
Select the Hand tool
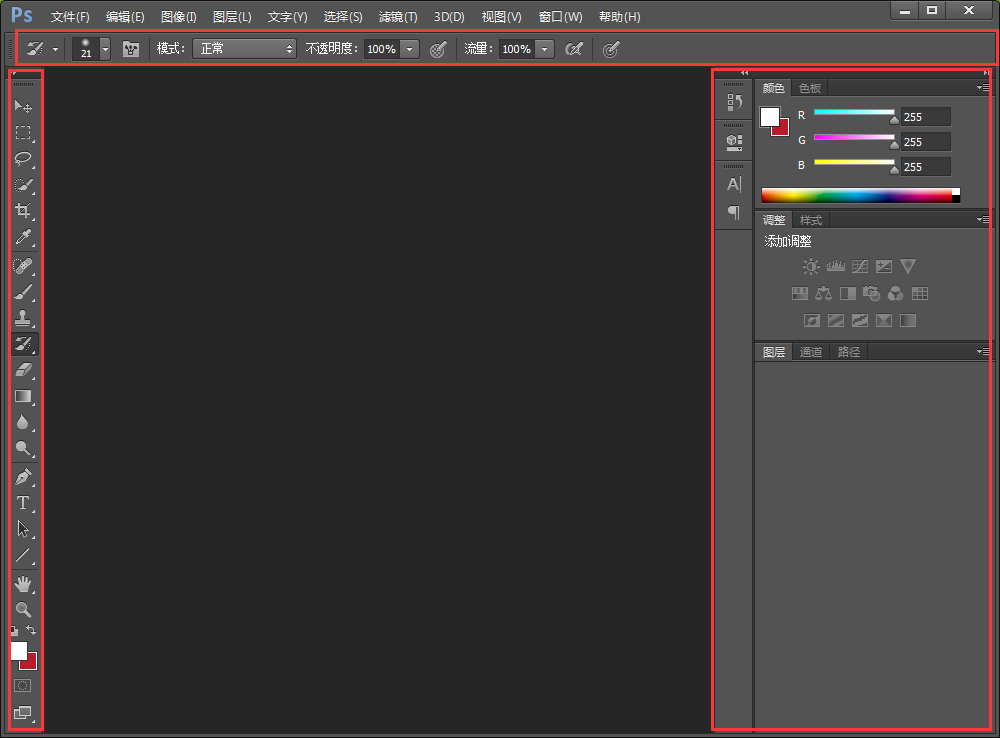[x=24, y=584]
